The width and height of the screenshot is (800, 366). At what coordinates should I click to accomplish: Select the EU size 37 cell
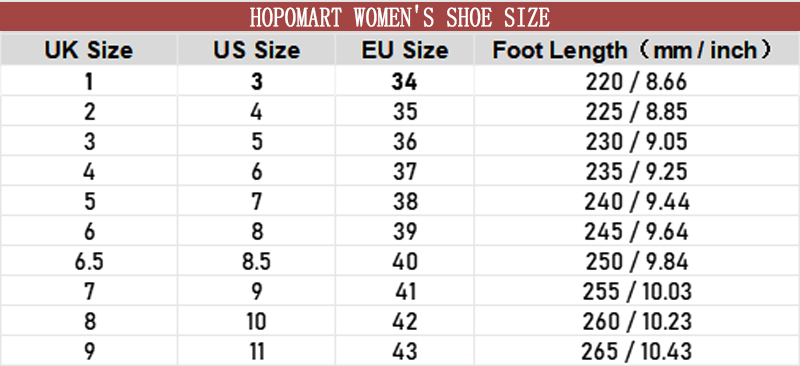405,172
